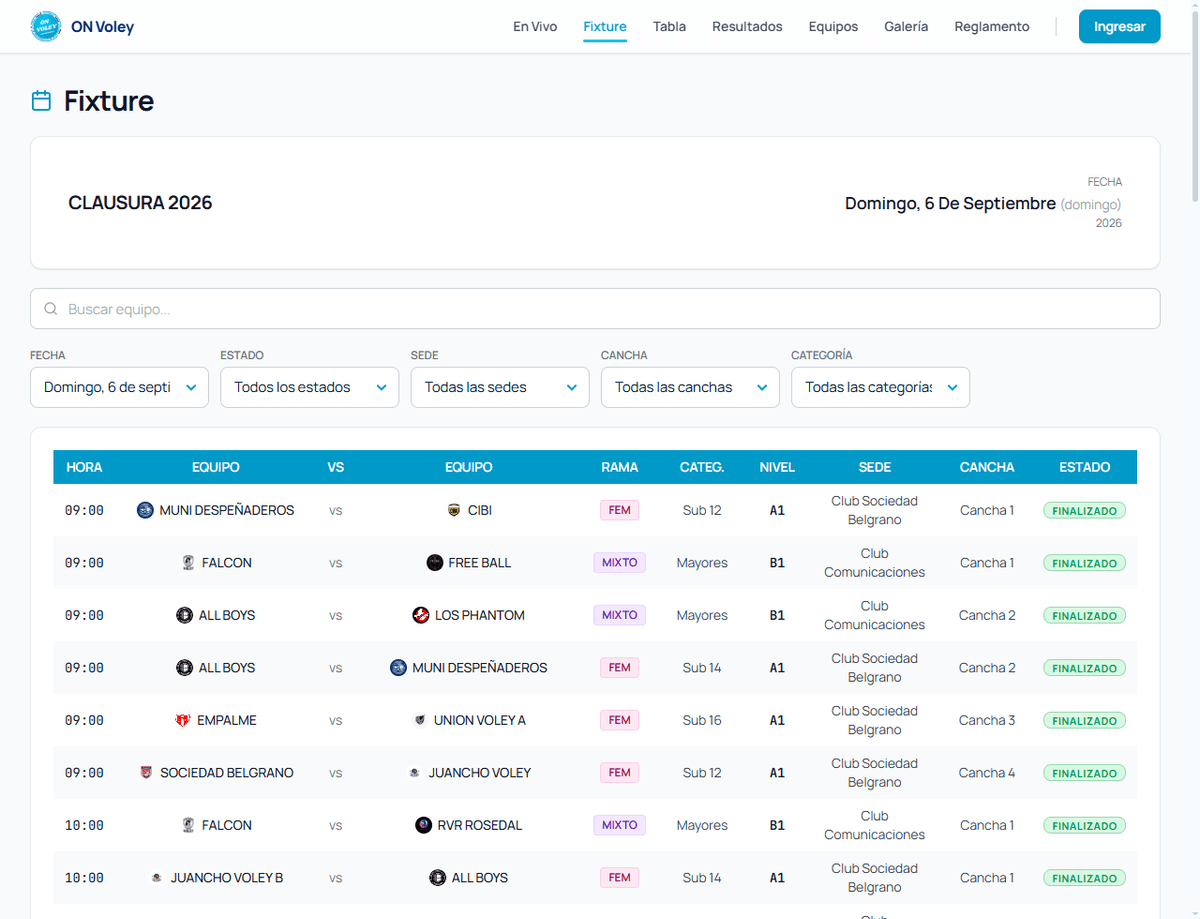
Task: Click the Buscar equipo search field
Action: (595, 309)
